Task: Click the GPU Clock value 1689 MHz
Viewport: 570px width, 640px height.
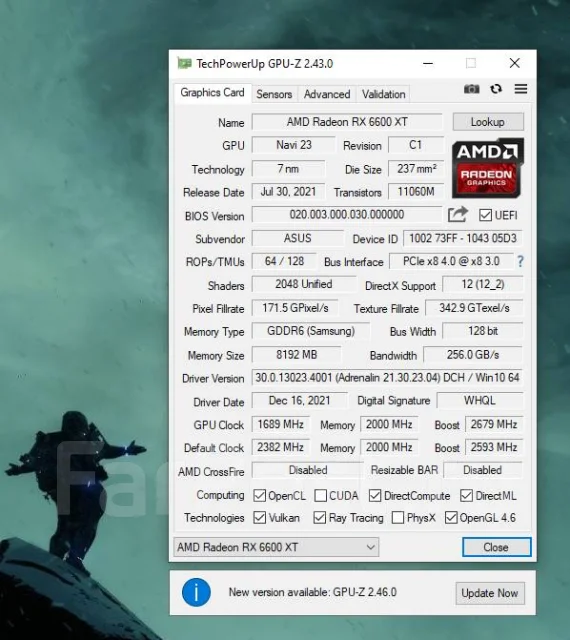Action: pyautogui.click(x=281, y=424)
